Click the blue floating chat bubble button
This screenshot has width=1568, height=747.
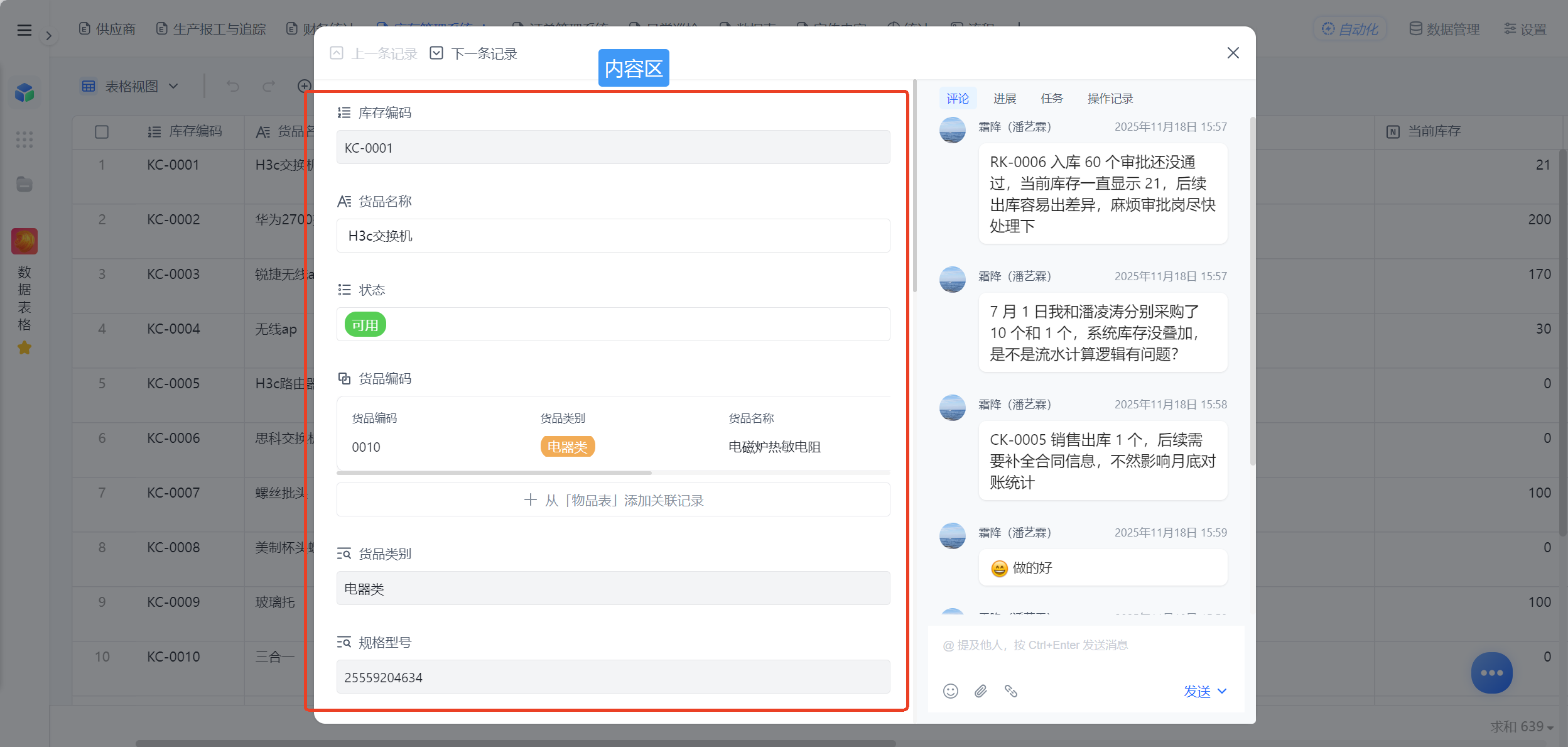1491,673
